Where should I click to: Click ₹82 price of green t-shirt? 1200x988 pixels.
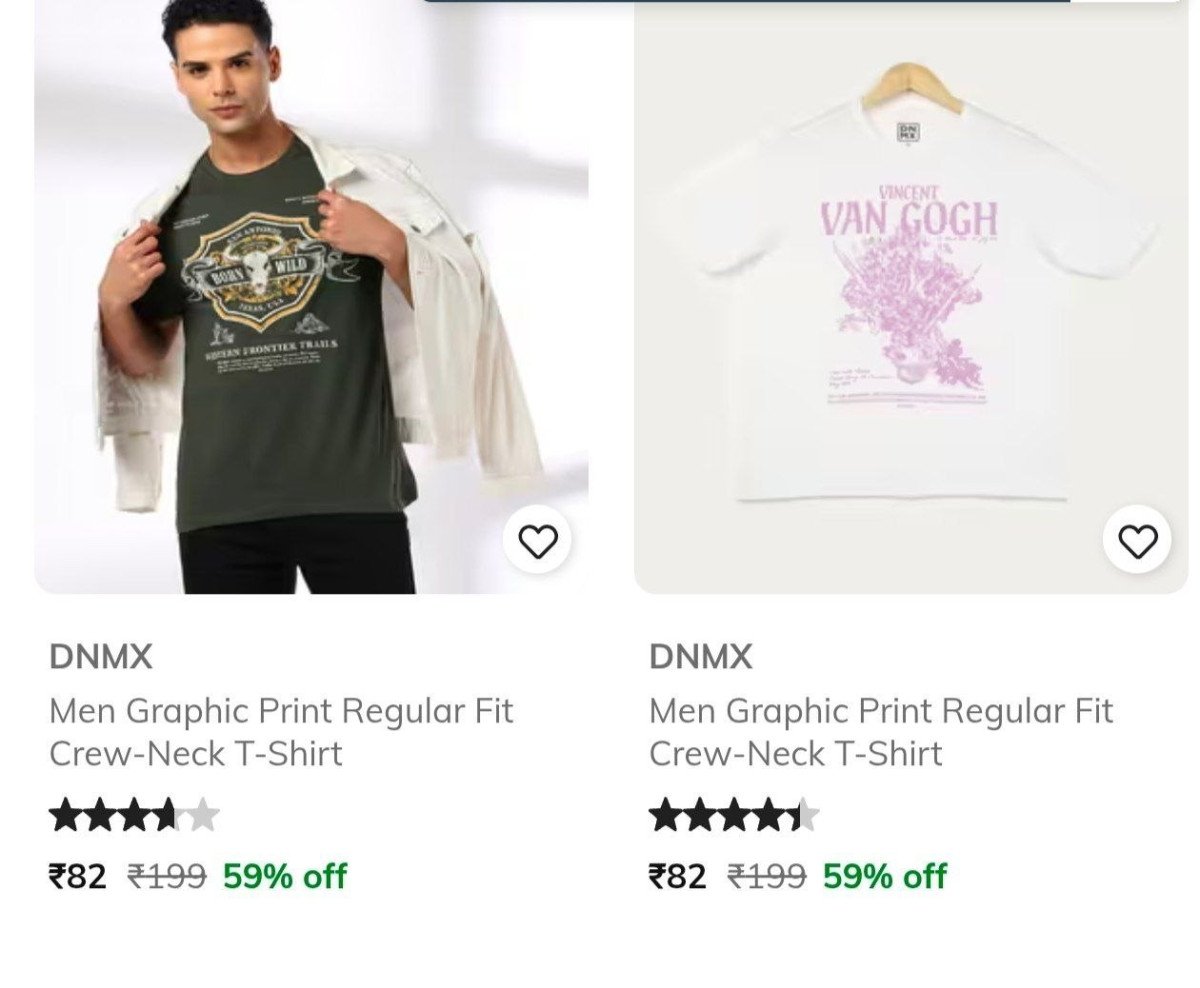click(77, 876)
